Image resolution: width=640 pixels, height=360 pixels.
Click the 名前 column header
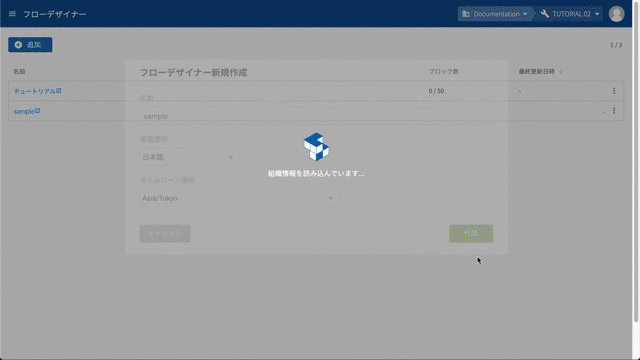(19, 71)
